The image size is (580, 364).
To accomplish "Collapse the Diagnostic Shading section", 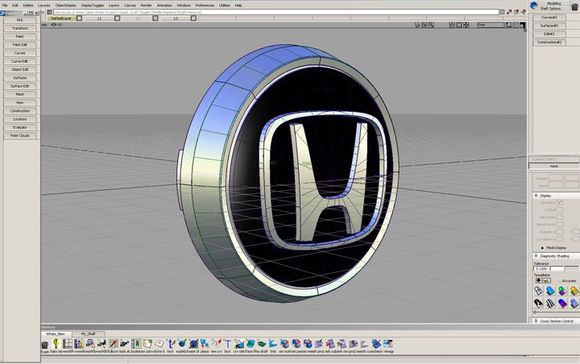I will 536,256.
